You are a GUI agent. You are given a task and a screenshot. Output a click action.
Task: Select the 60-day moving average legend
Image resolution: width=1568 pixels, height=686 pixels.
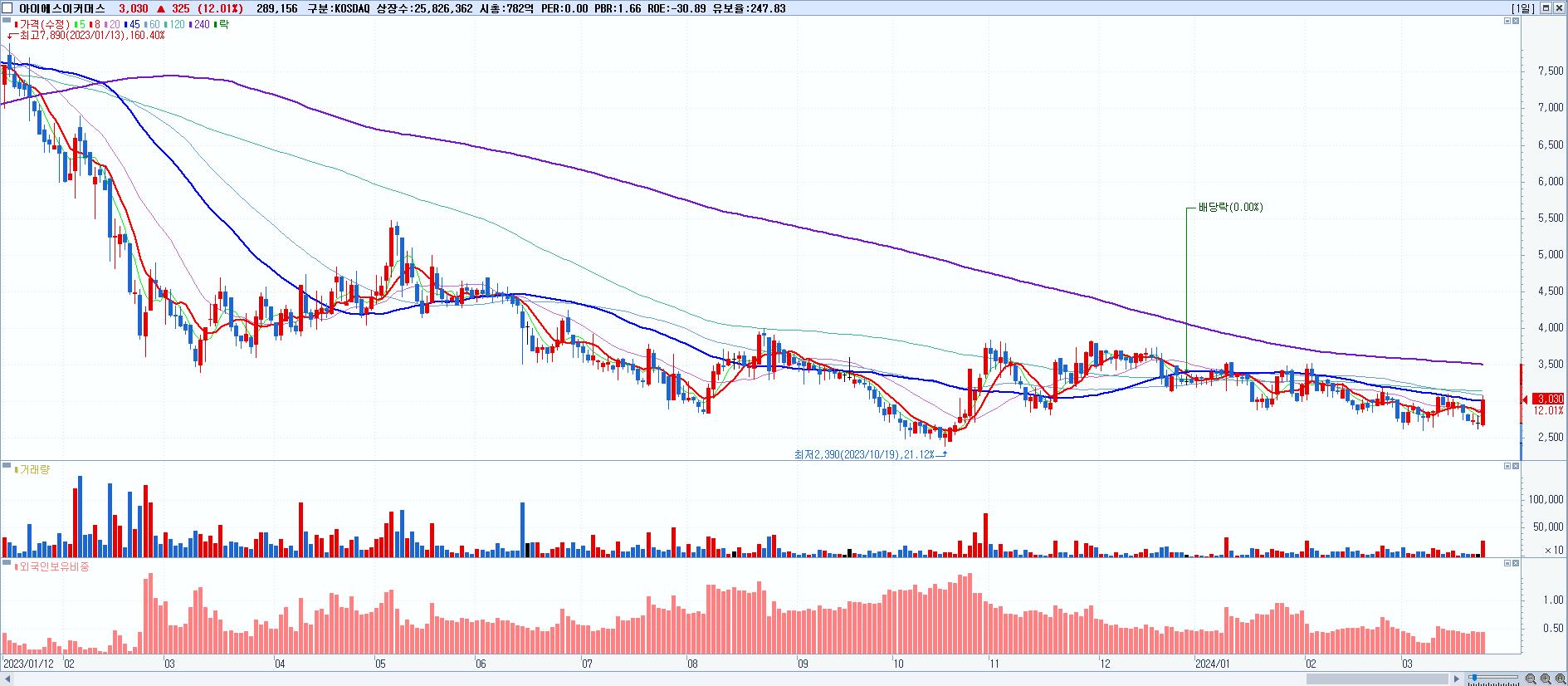pos(152,25)
